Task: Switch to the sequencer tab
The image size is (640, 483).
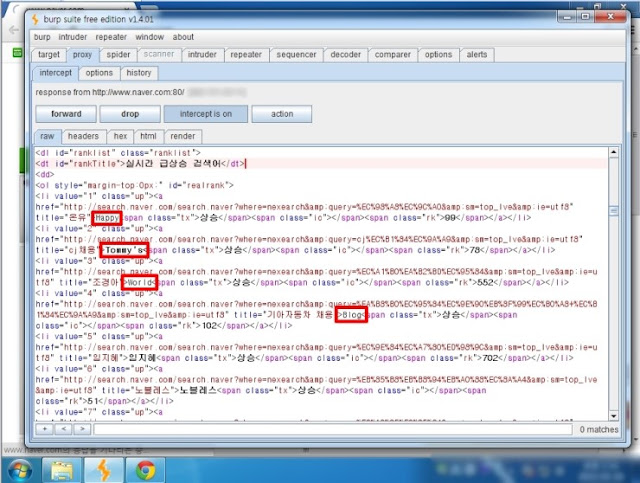Action: click(x=296, y=55)
